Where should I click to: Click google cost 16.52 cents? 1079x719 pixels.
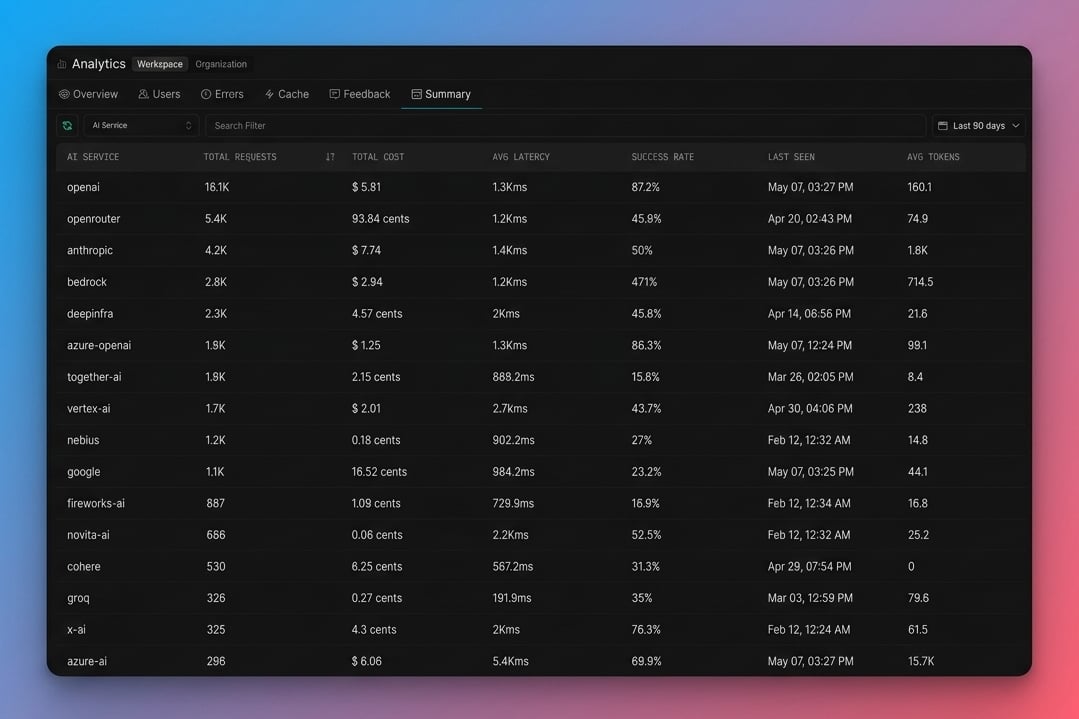coord(379,472)
